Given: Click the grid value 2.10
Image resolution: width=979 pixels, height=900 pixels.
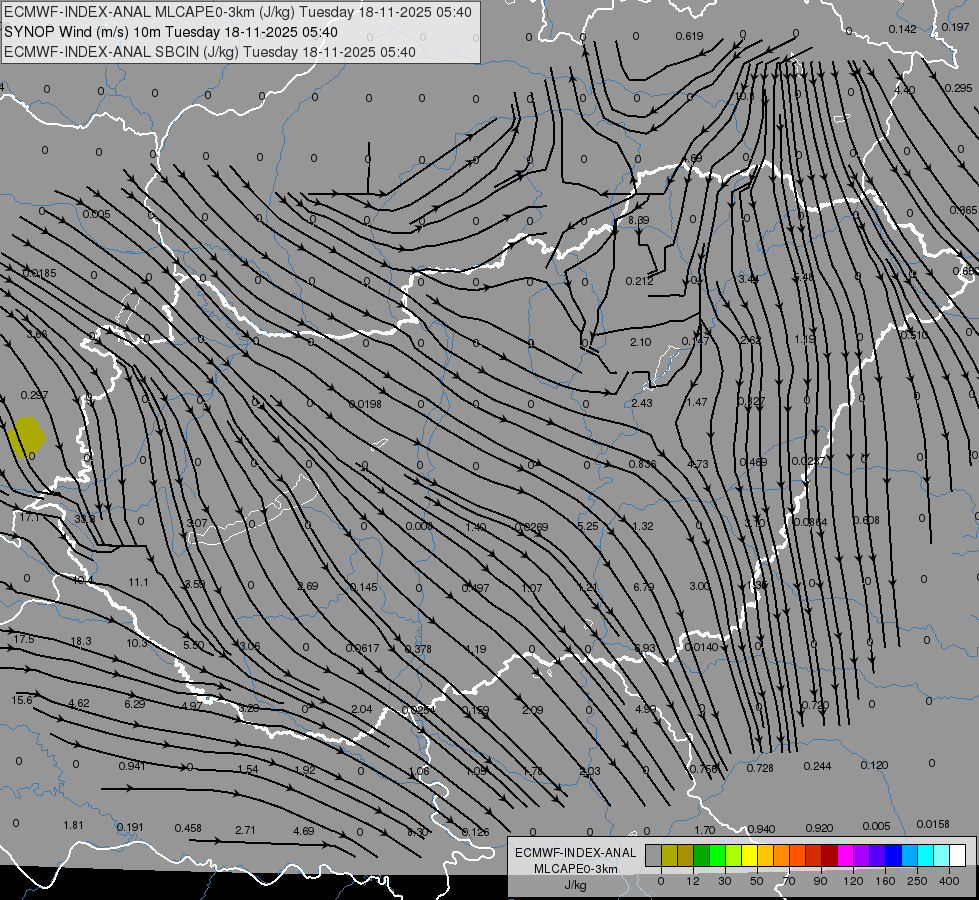Looking at the screenshot, I should 641,342.
